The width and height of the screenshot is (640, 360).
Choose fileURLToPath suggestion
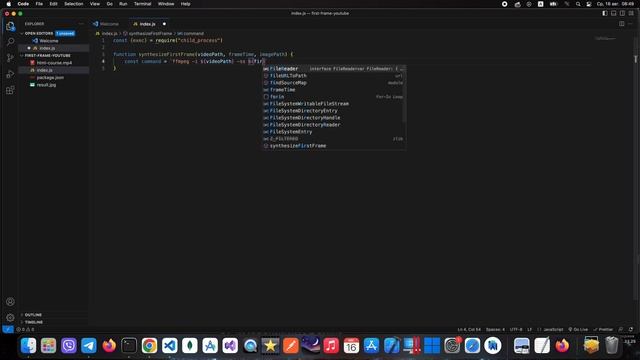(x=334, y=76)
